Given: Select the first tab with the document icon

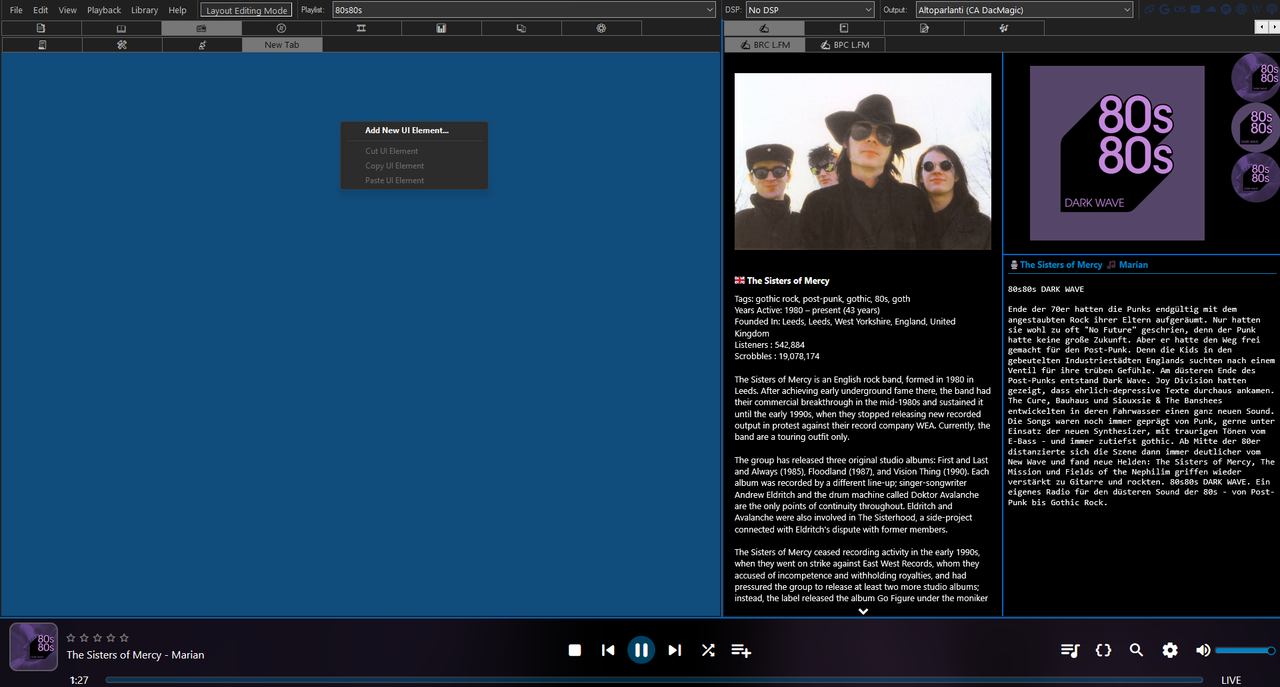Looking at the screenshot, I should [x=41, y=28].
